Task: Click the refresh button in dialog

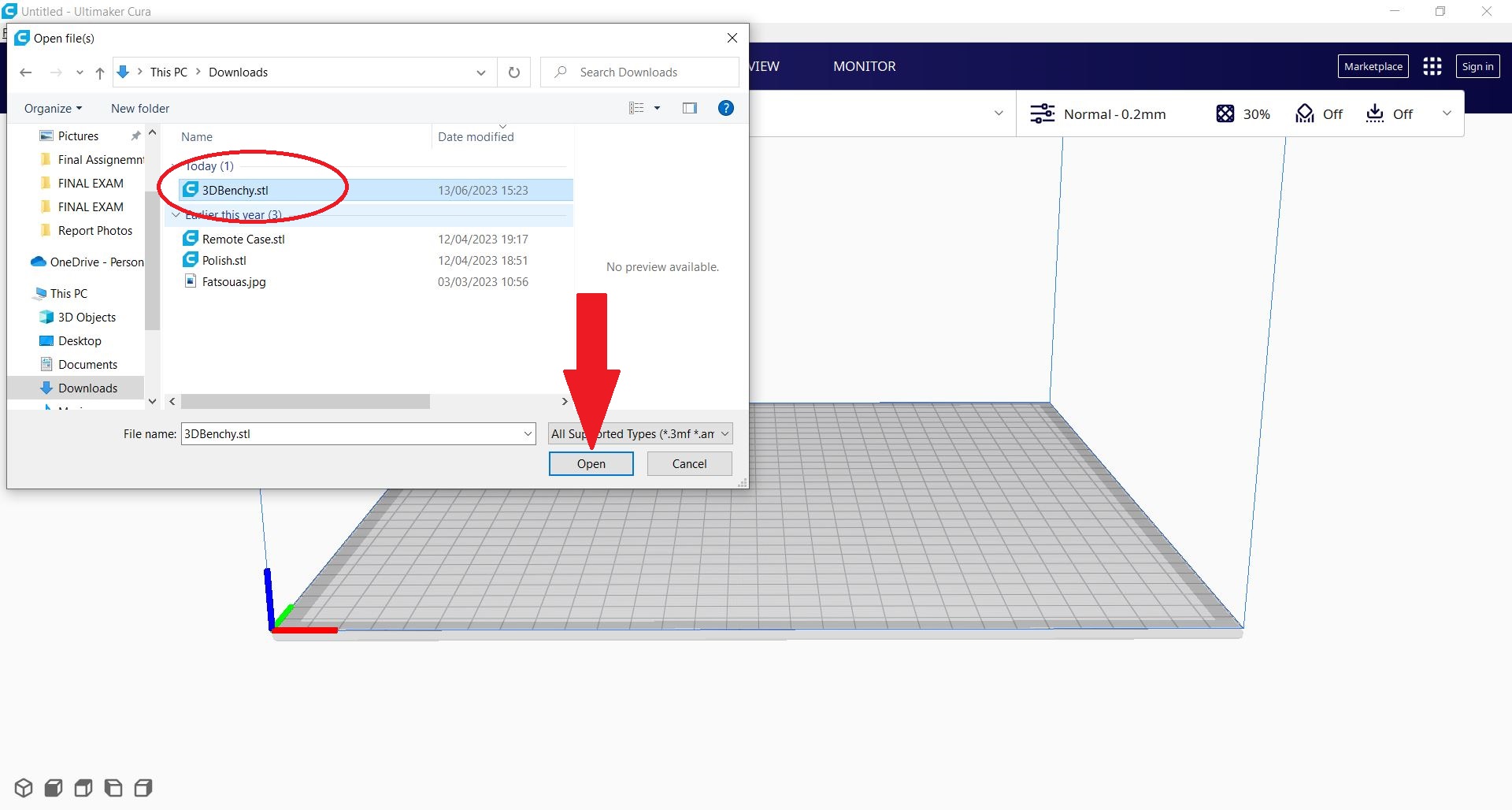Action: [514, 72]
